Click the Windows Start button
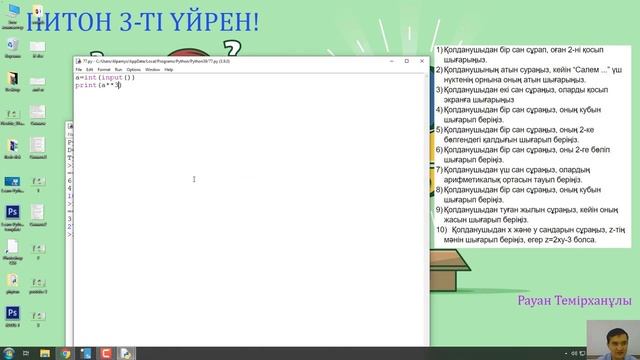The width and height of the screenshot is (640, 360). click(x=8, y=353)
